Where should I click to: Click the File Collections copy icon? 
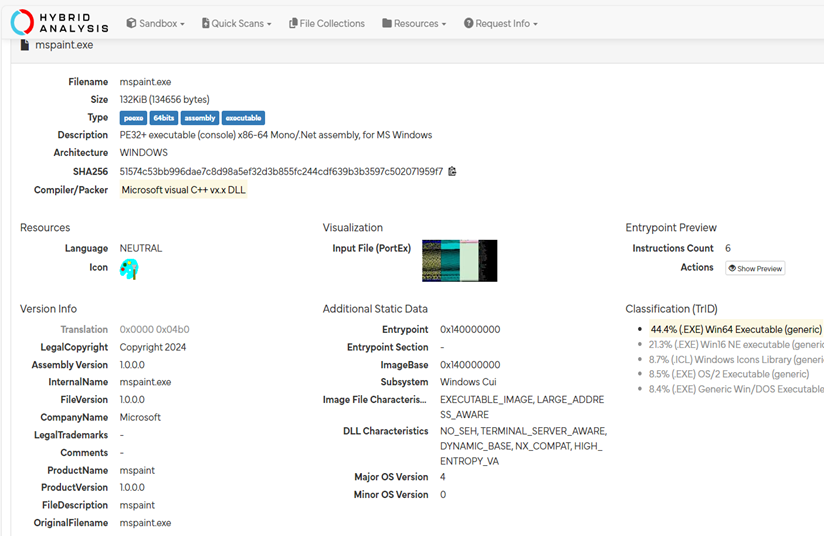pyautogui.click(x=293, y=23)
